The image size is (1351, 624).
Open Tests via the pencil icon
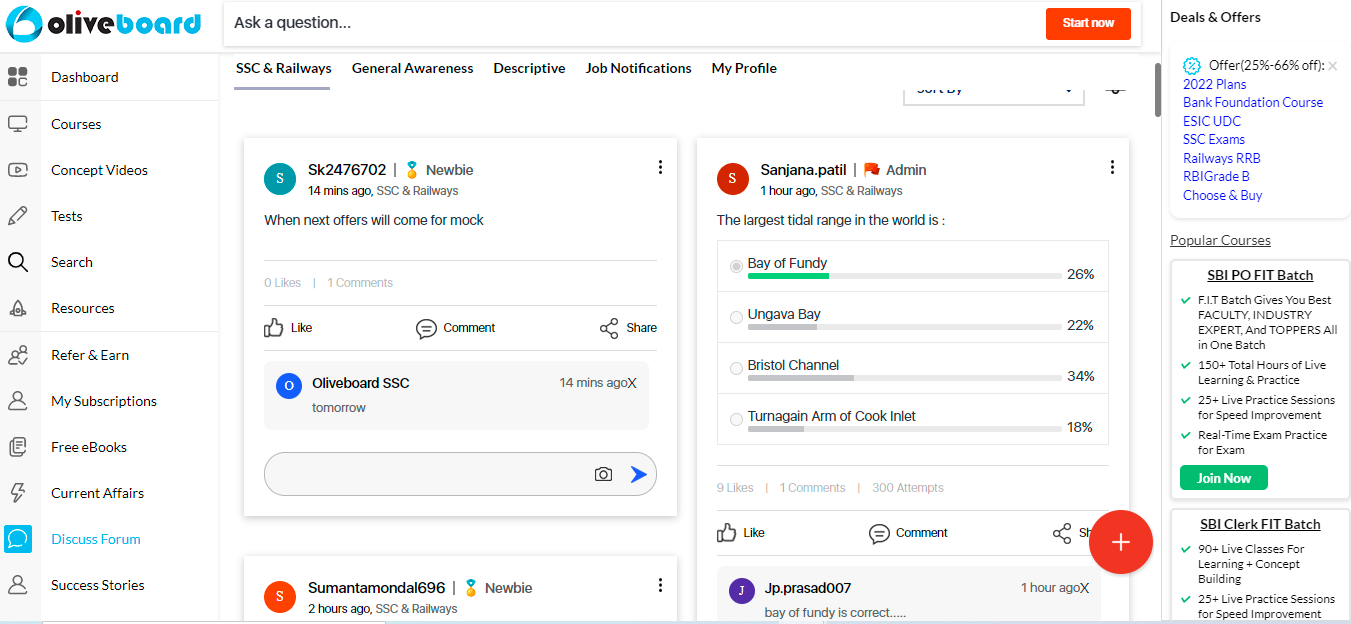[x=17, y=216]
